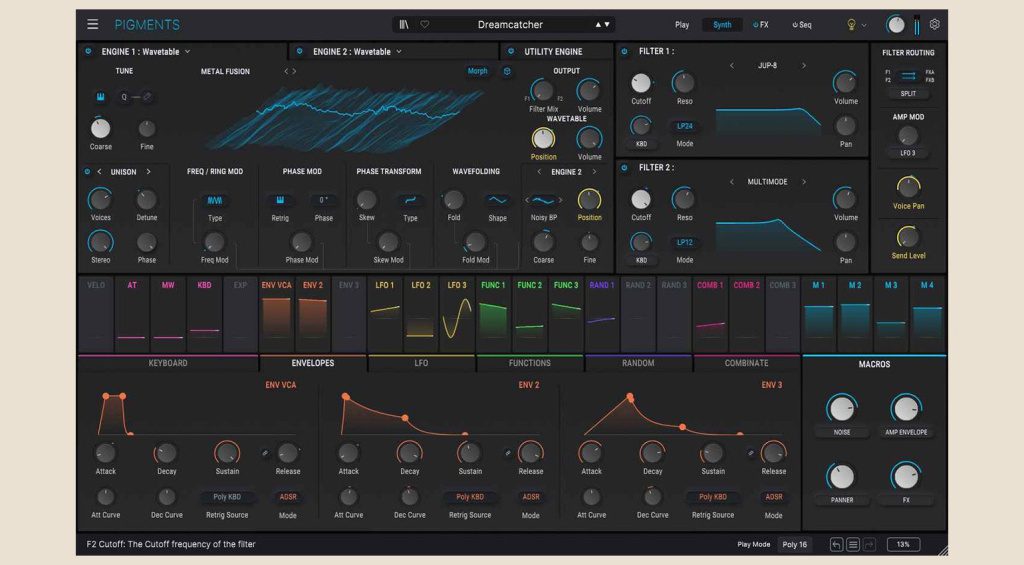Screen dimensions: 1024x565
Task: Switch to LFO tab
Action: (421, 363)
